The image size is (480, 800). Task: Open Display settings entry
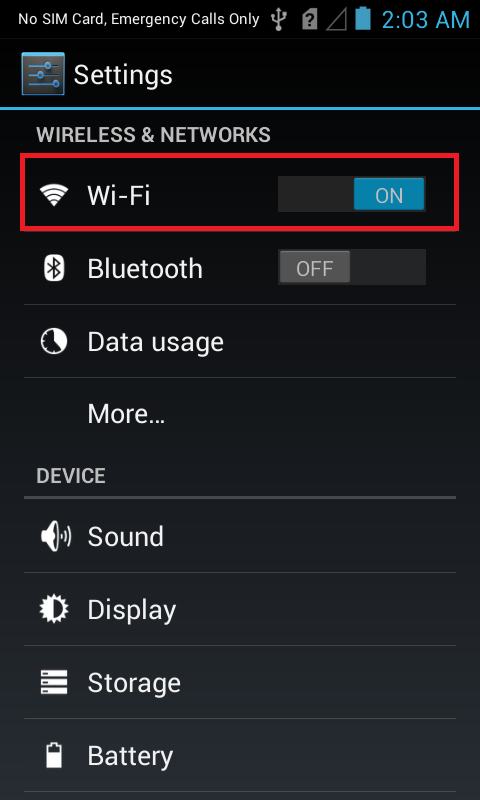(240, 609)
